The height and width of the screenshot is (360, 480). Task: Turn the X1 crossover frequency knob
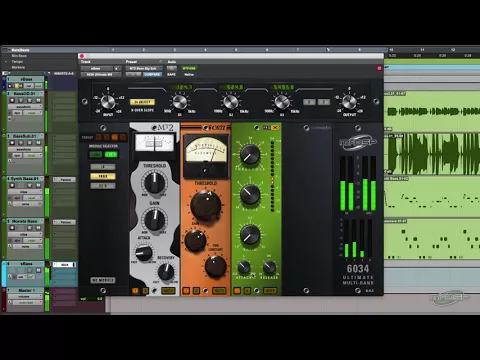click(180, 102)
